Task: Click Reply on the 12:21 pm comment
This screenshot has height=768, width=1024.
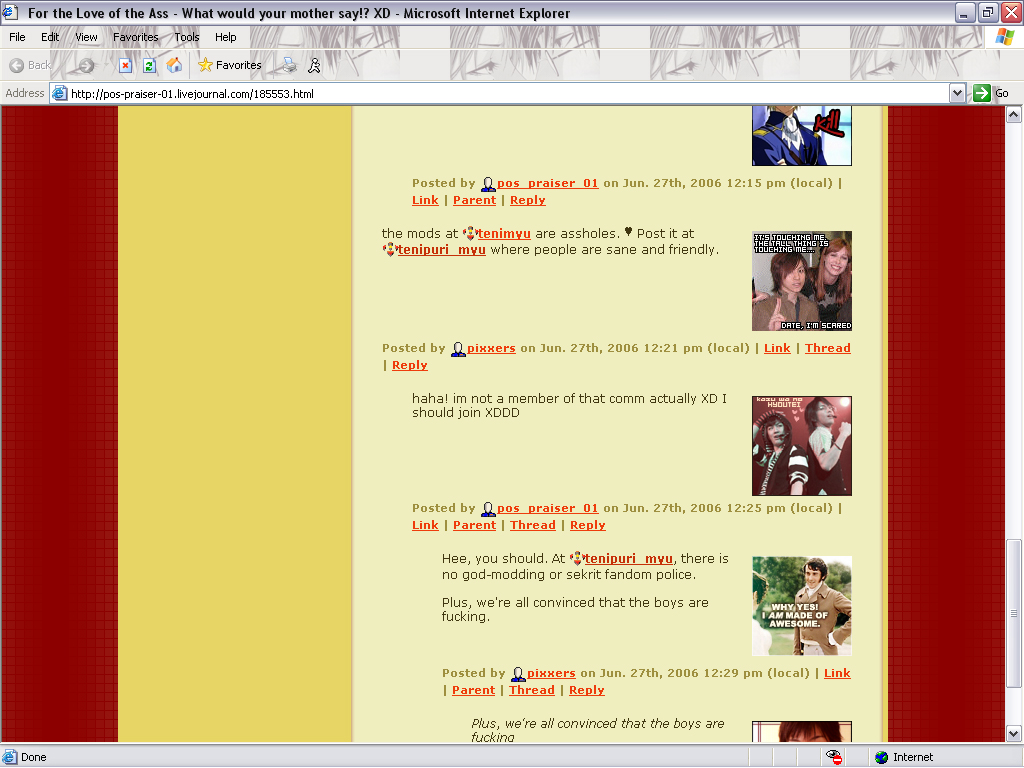Action: point(409,366)
